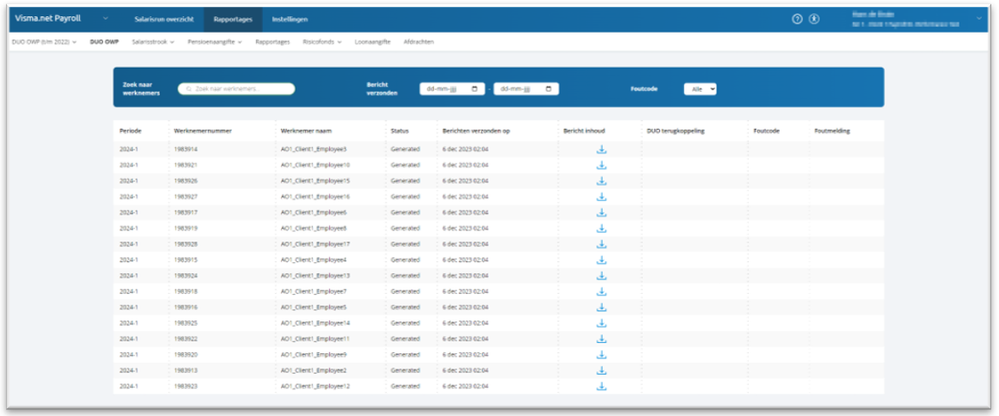999x416 pixels.
Task: Open calendar picker of second date field
Action: coord(548,89)
